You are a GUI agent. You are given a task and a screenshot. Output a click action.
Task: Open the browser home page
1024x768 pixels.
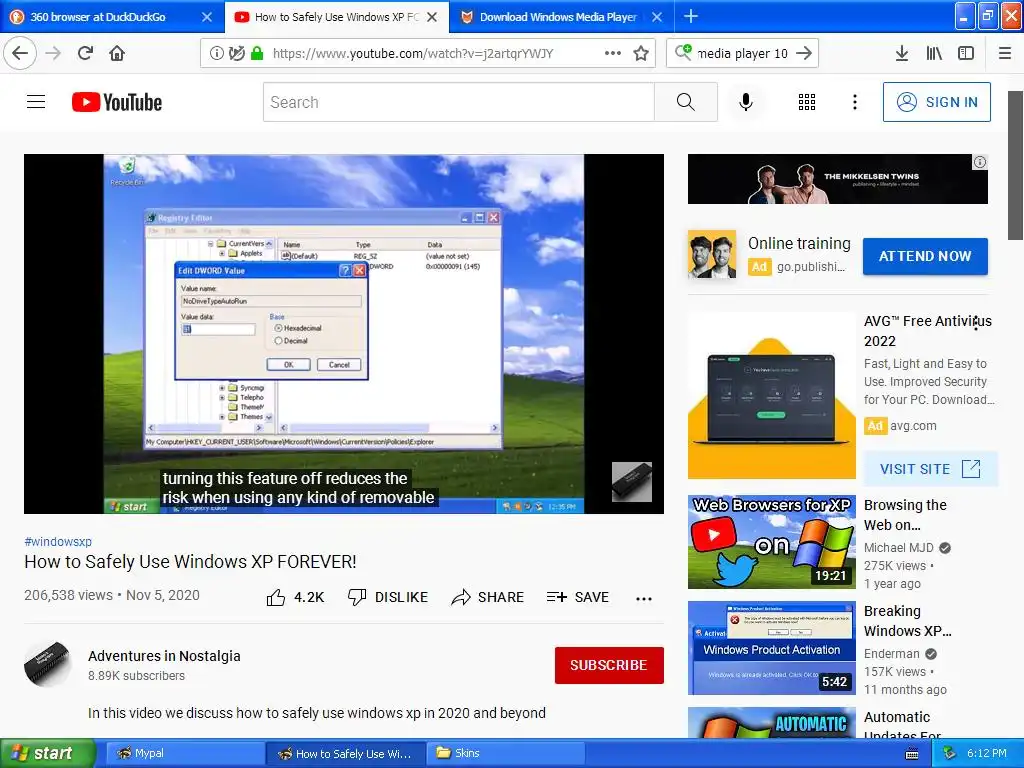pyautogui.click(x=117, y=53)
